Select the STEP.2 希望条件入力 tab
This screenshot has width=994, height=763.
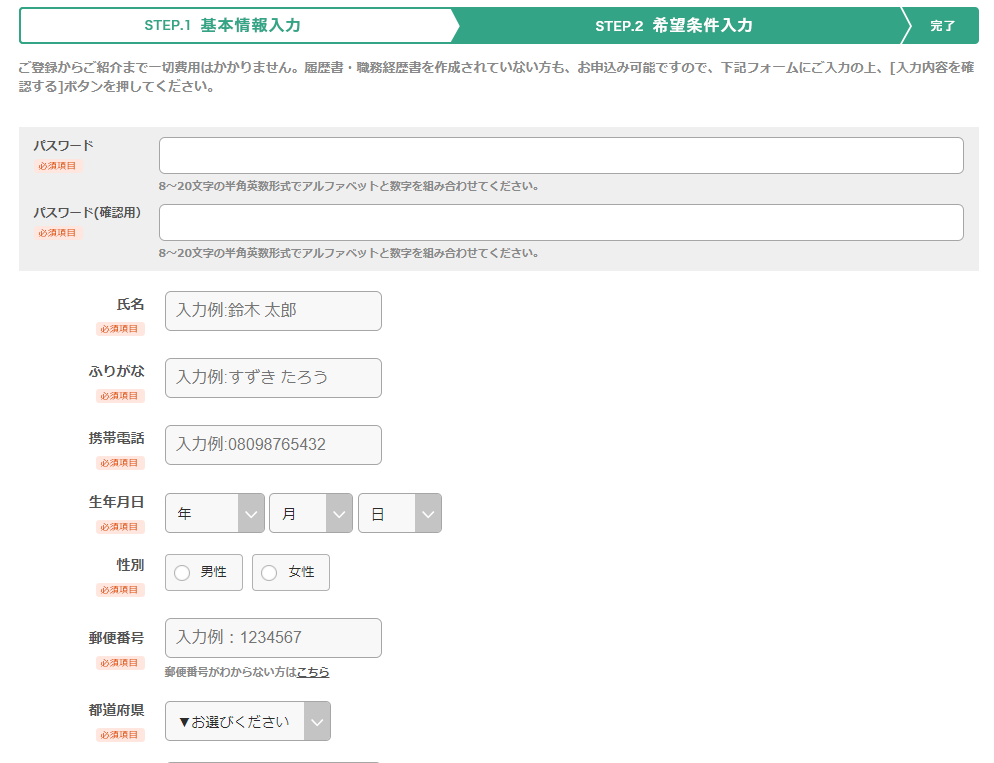coord(675,25)
